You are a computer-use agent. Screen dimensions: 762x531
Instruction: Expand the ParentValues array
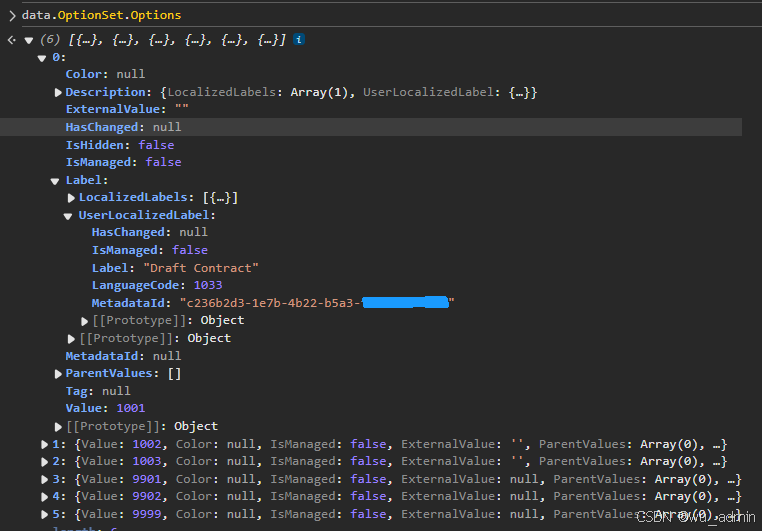click(58, 374)
